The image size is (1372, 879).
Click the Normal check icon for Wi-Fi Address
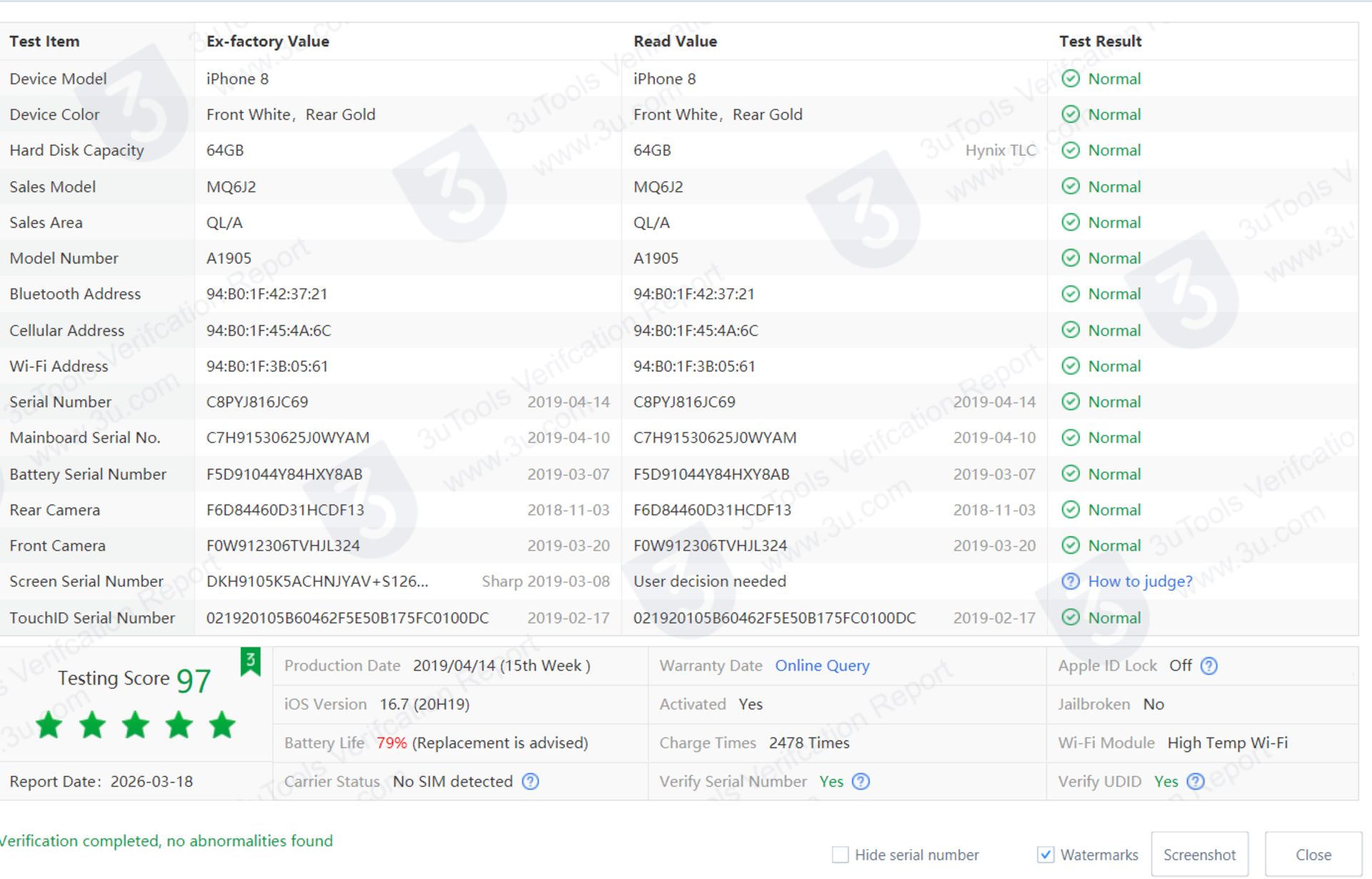(x=1070, y=366)
